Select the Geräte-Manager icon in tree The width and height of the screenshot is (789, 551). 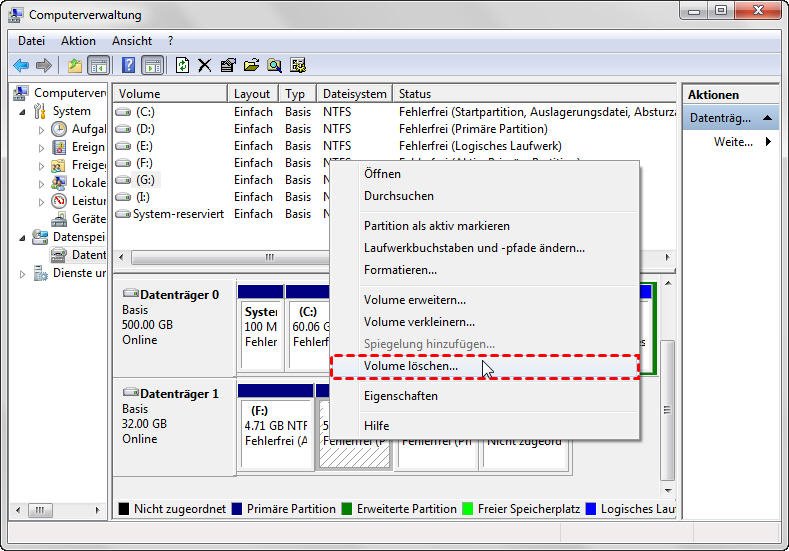click(59, 219)
